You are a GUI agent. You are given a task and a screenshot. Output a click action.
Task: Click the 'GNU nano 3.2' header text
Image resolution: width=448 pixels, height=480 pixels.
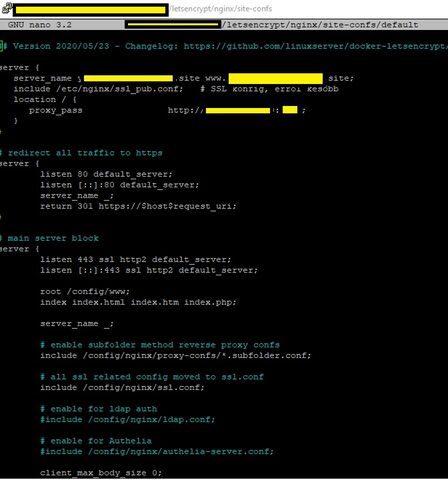coord(40,25)
